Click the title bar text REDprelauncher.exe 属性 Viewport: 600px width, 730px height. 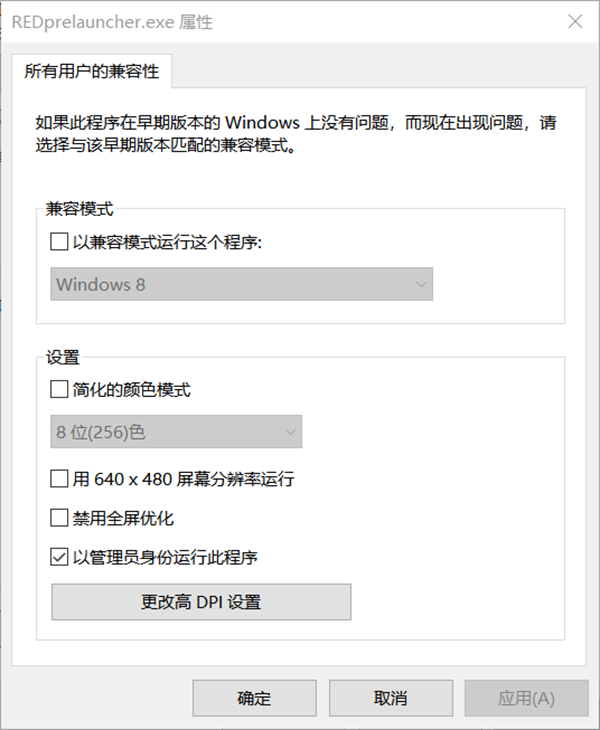112,22
